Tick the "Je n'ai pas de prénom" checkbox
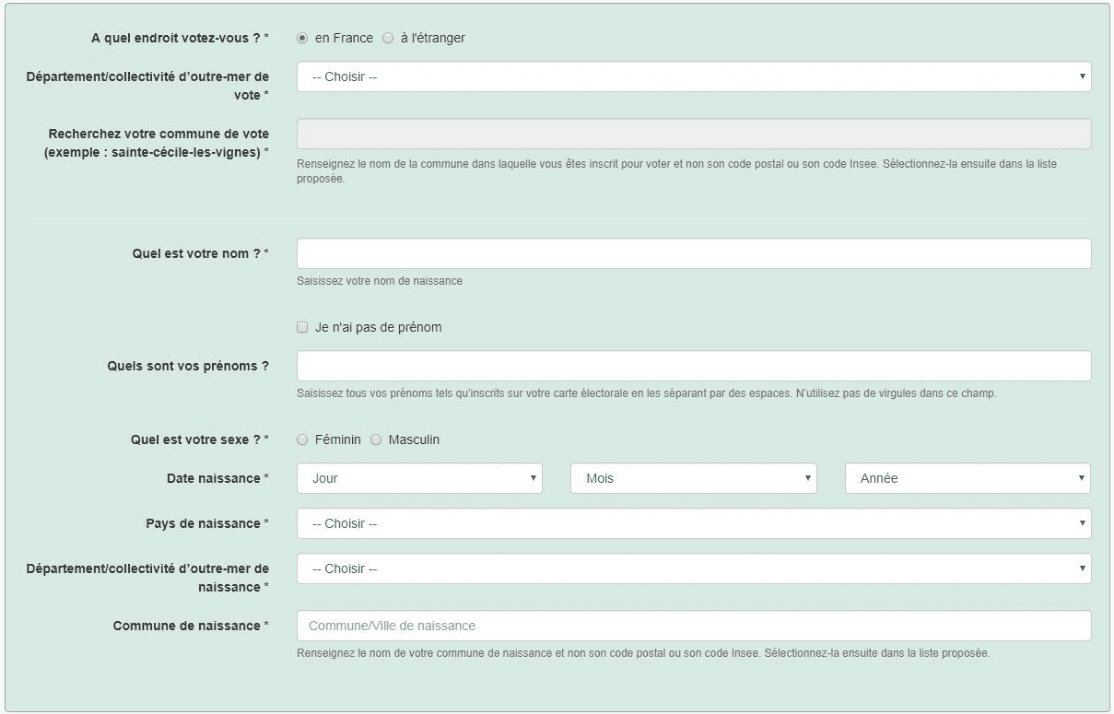This screenshot has height=714, width=1114. 302,327
